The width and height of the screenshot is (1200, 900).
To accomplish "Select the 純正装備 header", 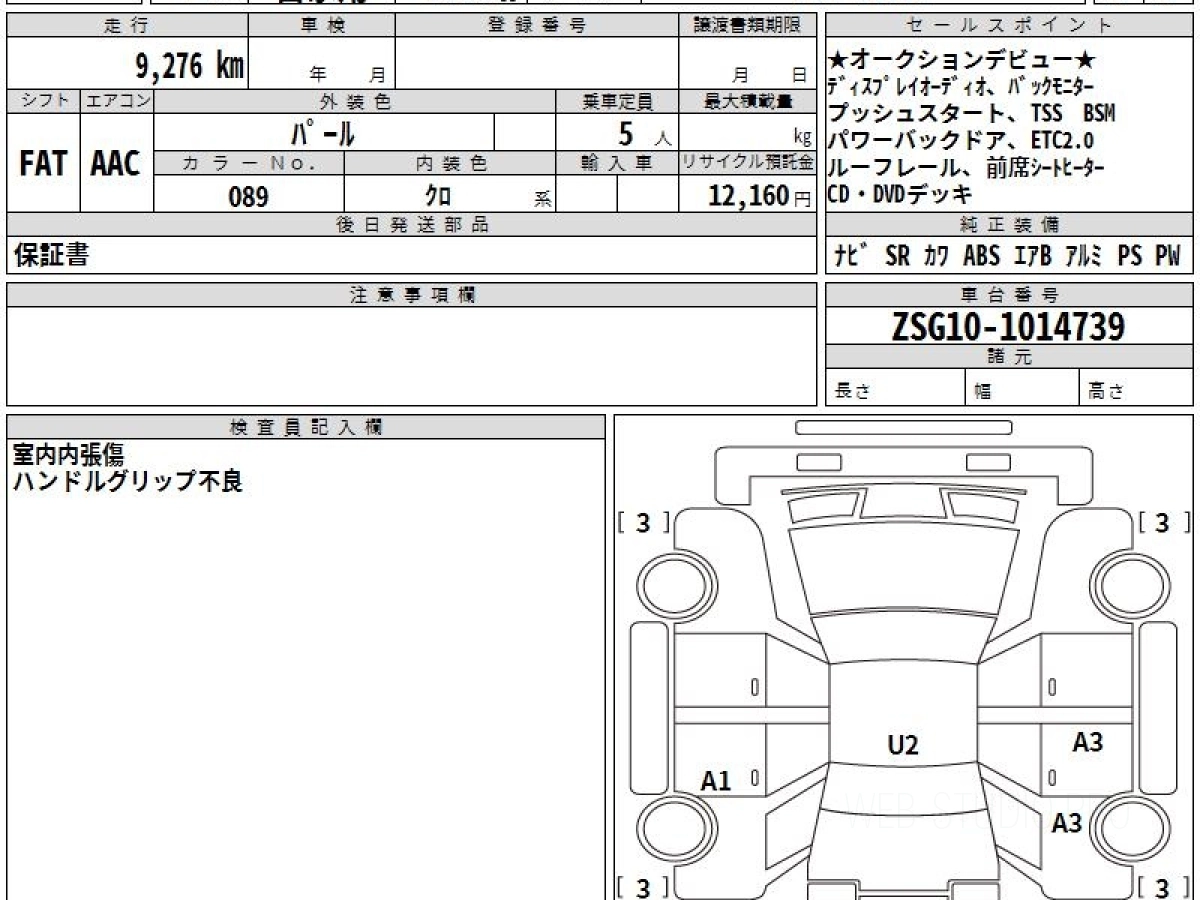I will click(1009, 225).
